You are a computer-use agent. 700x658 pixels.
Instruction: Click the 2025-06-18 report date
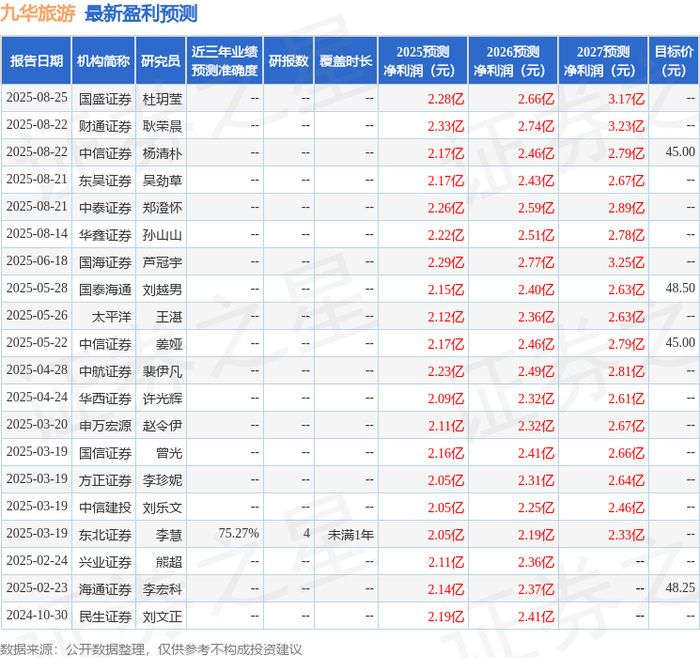click(37, 260)
